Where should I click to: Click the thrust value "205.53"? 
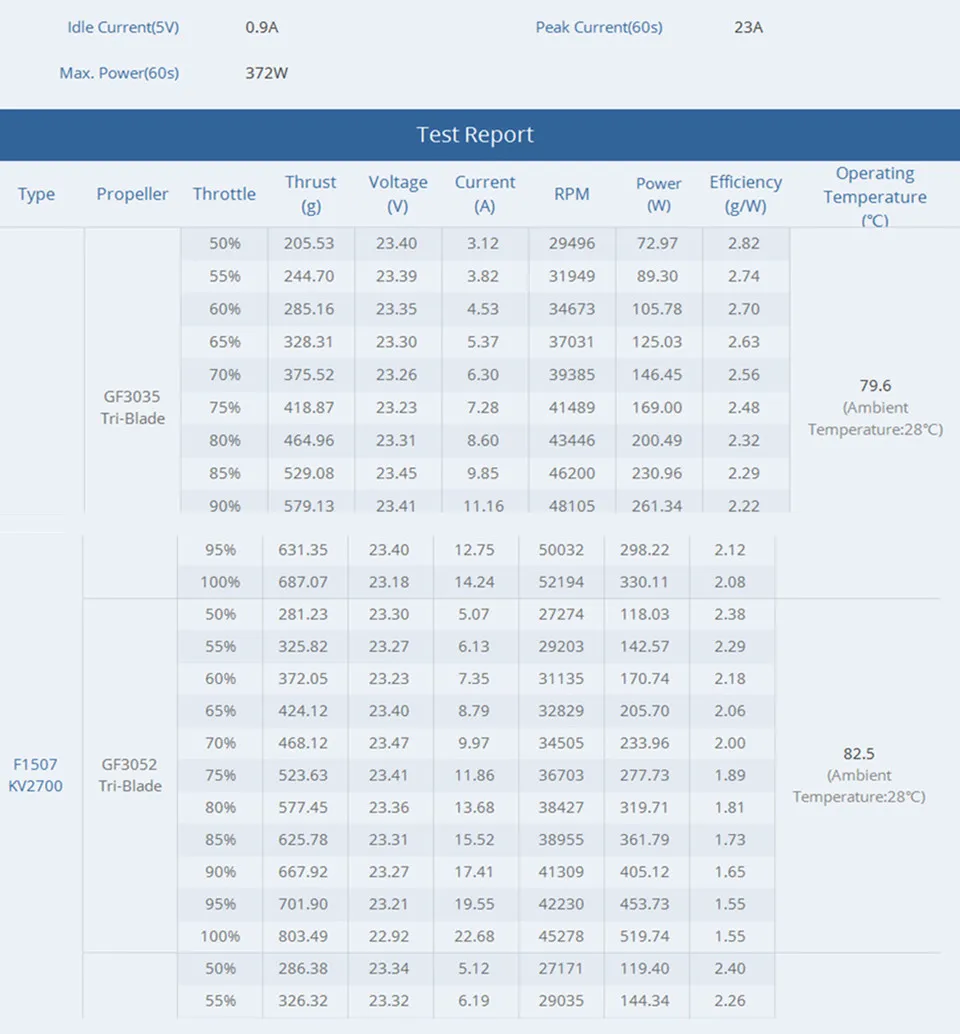point(309,243)
